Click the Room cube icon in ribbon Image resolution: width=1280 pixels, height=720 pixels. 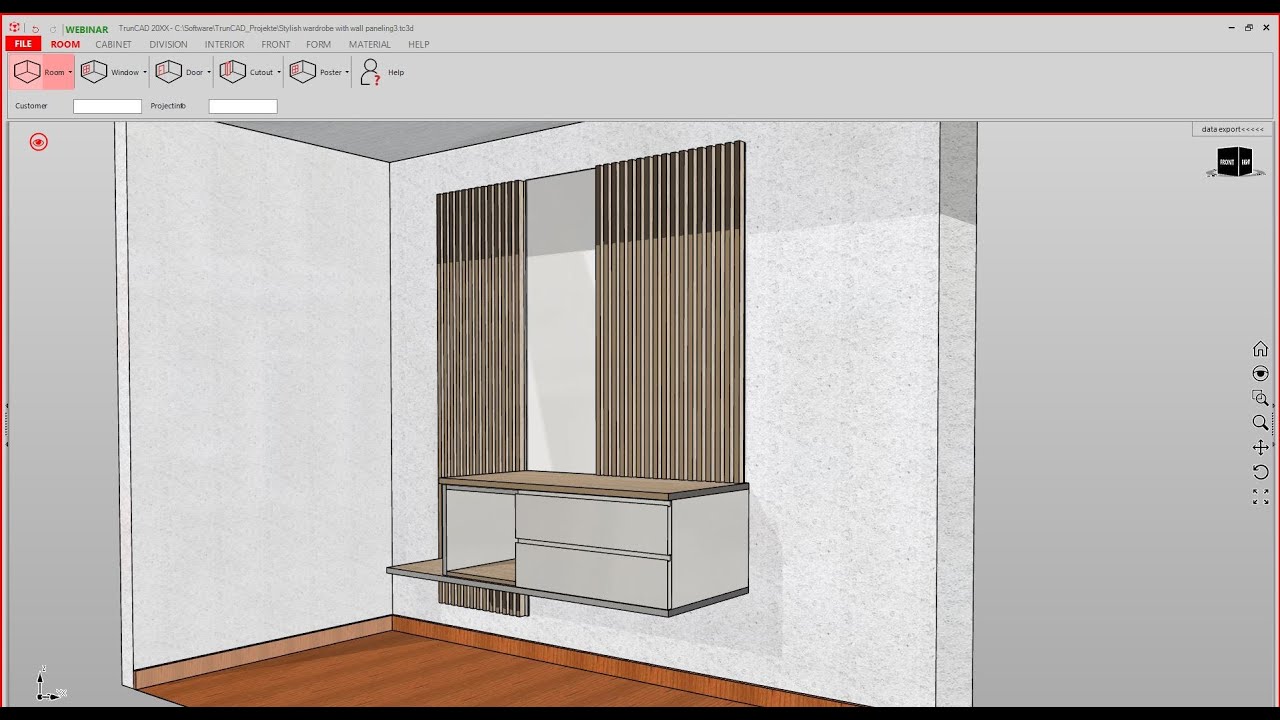(x=27, y=72)
